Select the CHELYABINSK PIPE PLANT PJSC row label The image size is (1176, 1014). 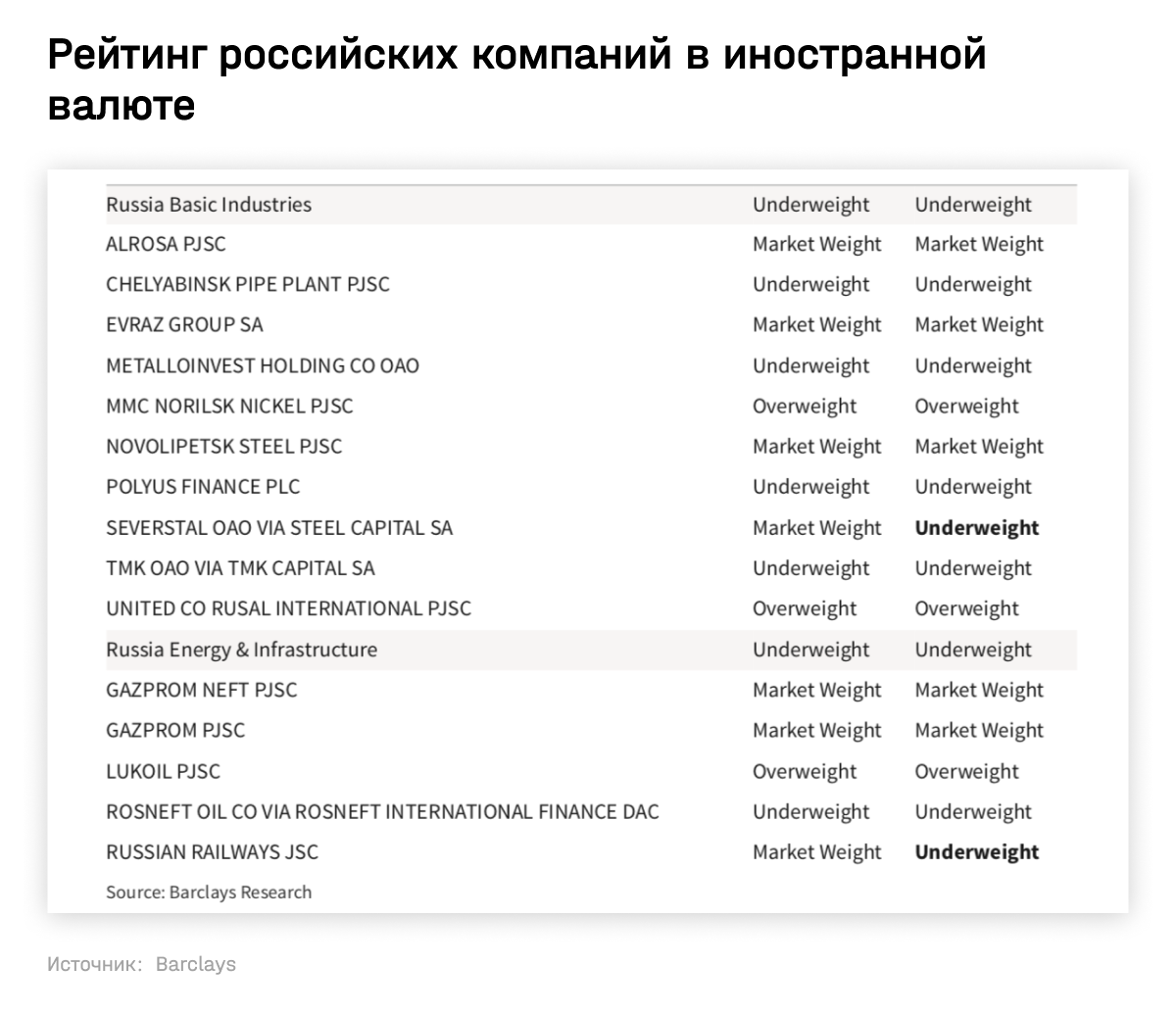(247, 284)
